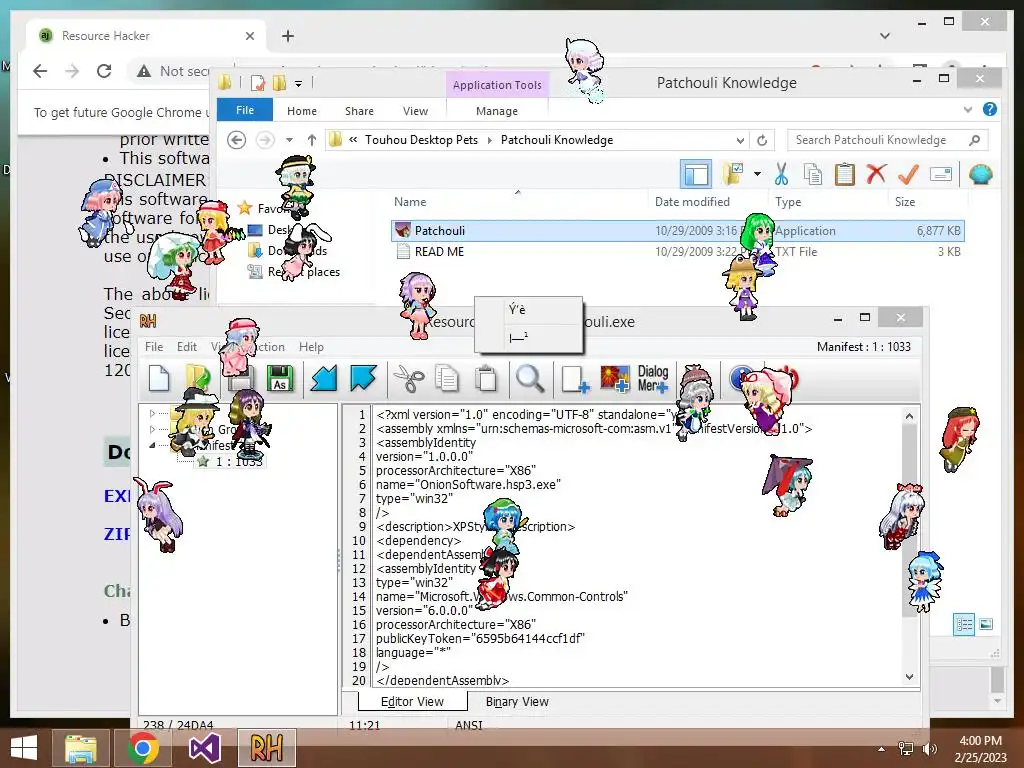Open Chrome tab search chevron
The height and width of the screenshot is (768, 1024).
tap(885, 36)
